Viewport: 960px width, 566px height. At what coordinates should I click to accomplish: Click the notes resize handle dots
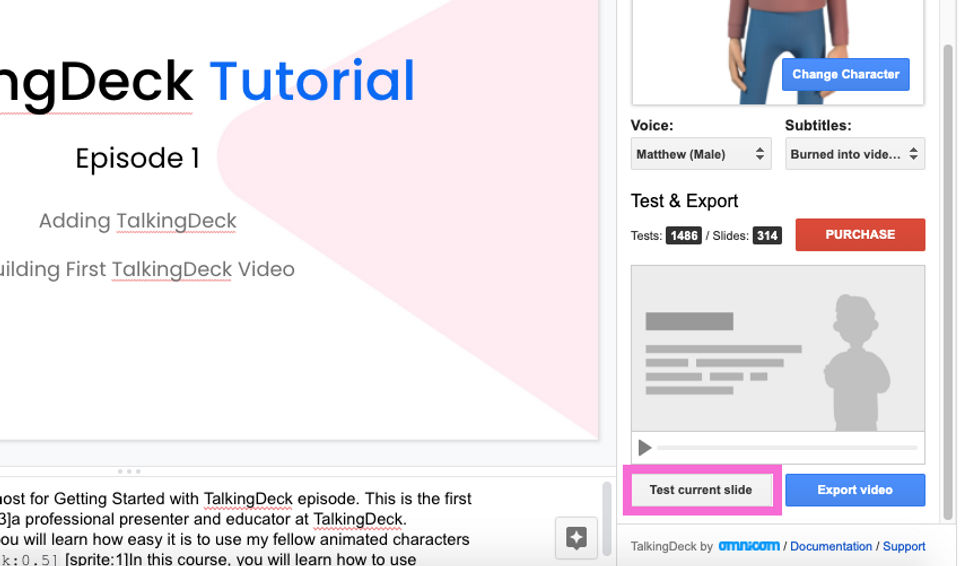(x=129, y=471)
